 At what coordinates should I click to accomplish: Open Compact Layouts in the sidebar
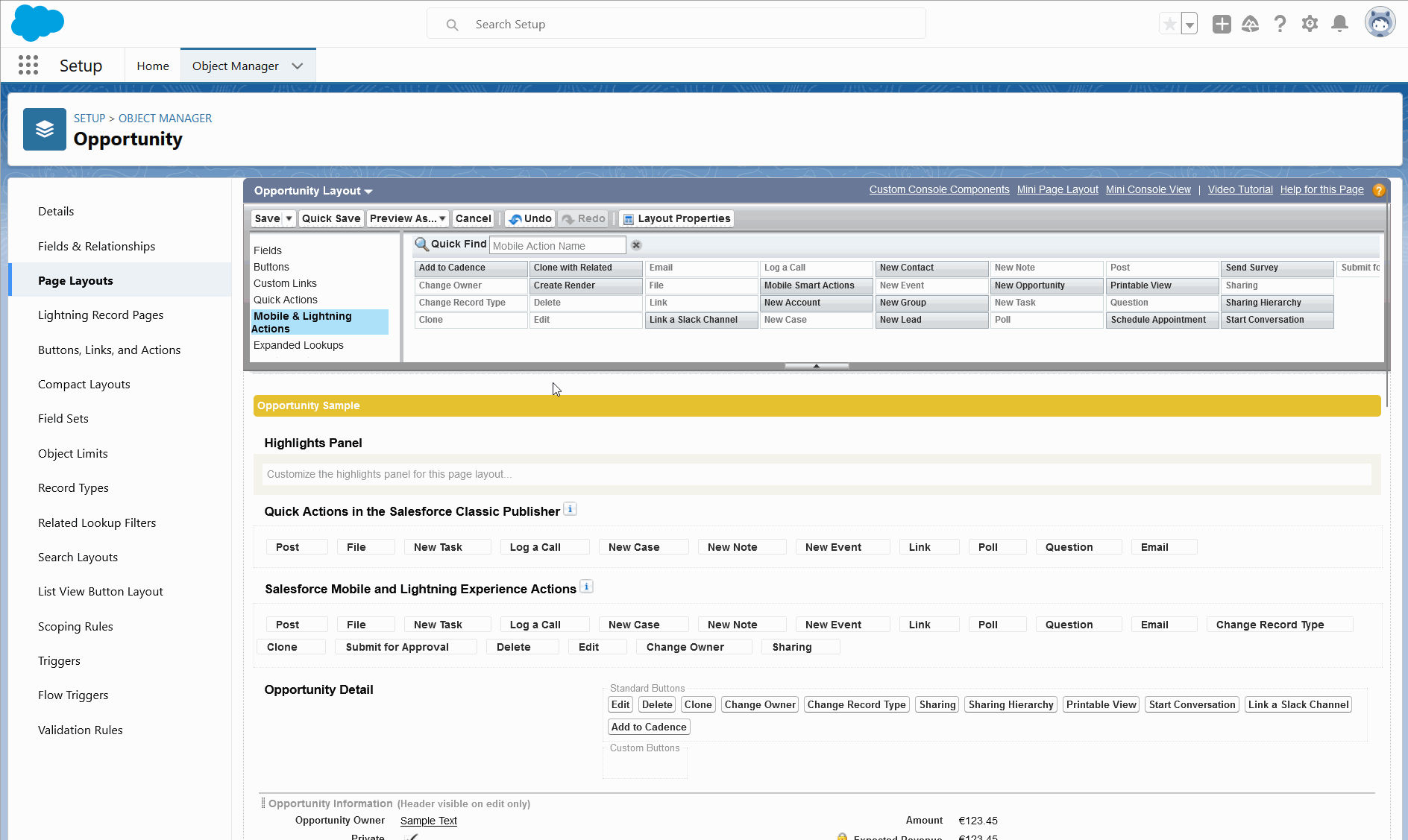(84, 384)
